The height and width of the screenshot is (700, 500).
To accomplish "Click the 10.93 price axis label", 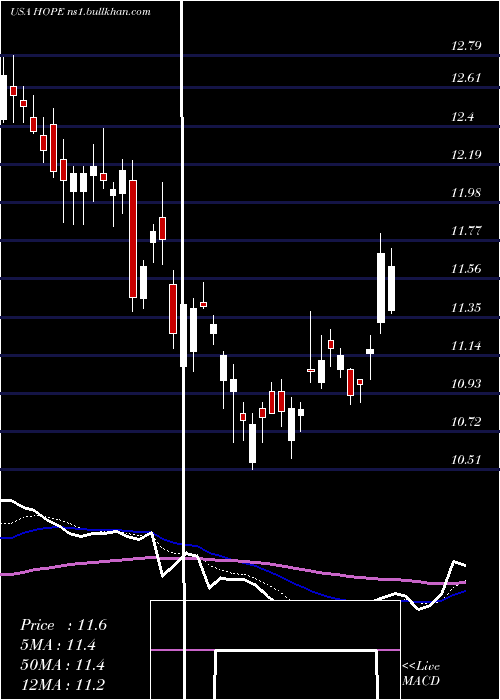I will 467,383.
